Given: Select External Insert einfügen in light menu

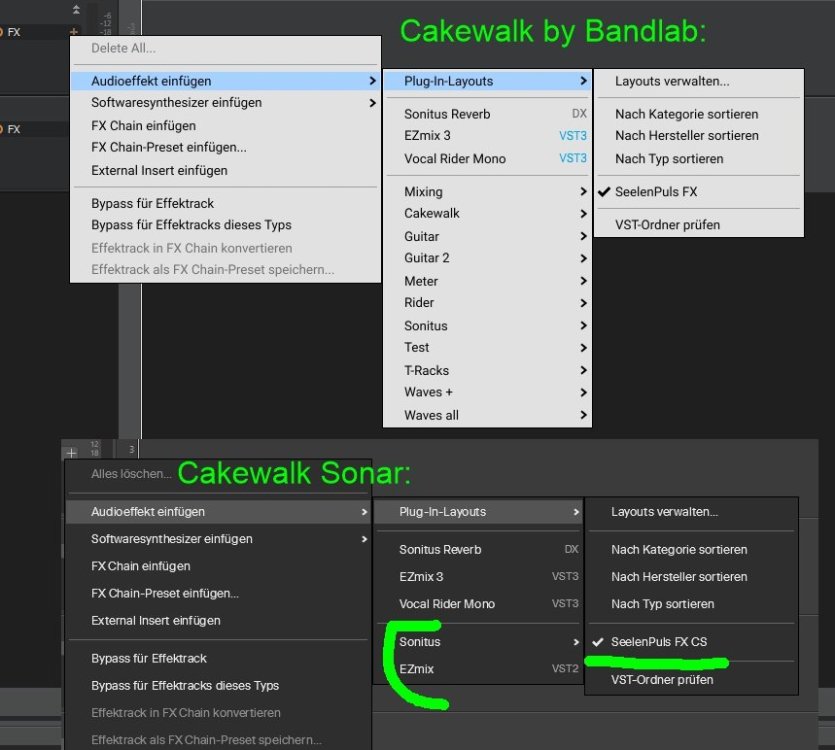Looking at the screenshot, I should point(225,170).
